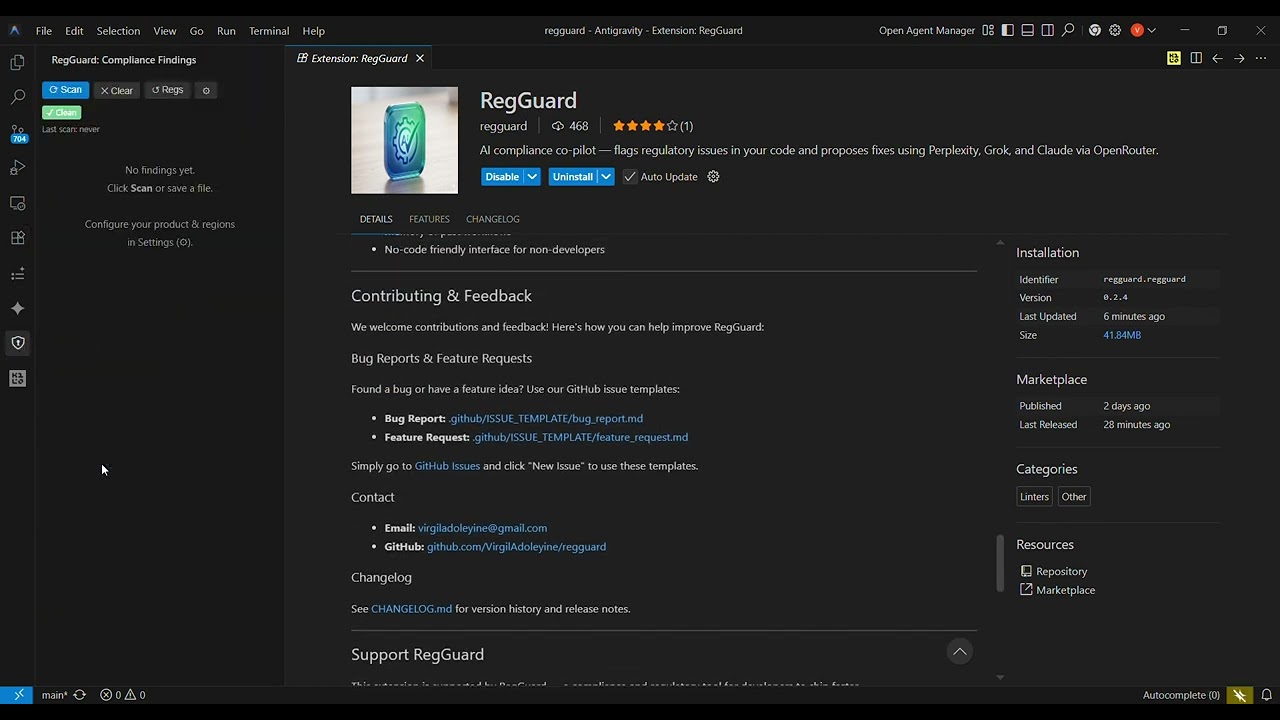Toggle the secondary side bar visibility
The image size is (1280, 720).
click(x=1047, y=31)
